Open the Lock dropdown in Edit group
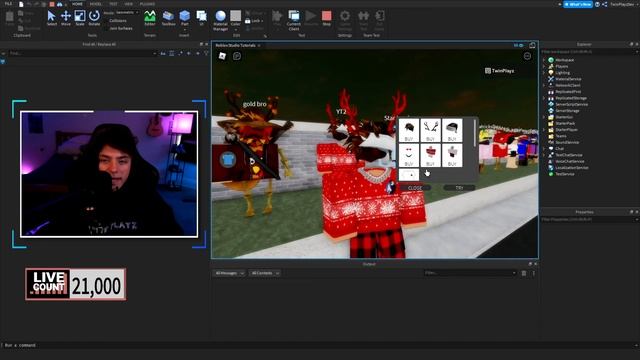 coord(255,20)
